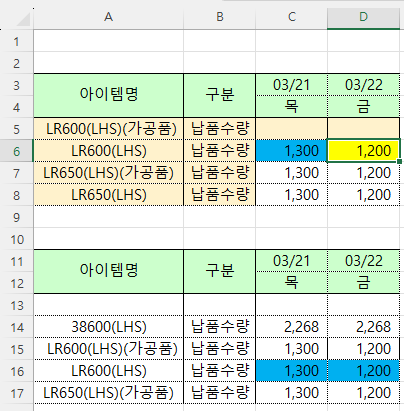The image size is (404, 411).
Task: Select row 6 header
Action: [x=16, y=151]
